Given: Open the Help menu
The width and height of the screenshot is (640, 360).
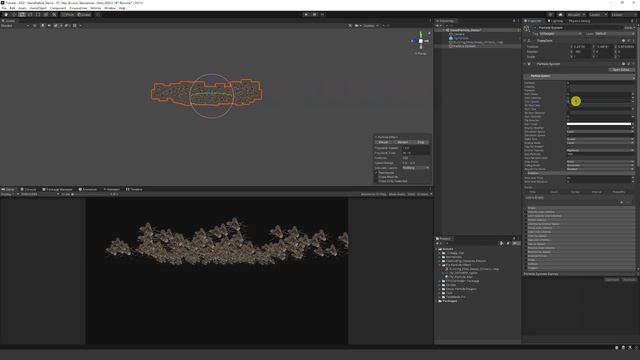Looking at the screenshot, I should coord(122,8).
